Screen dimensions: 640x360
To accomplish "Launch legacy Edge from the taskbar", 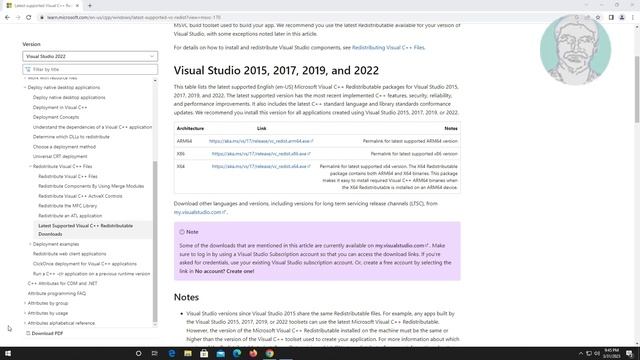I will pos(172,353).
